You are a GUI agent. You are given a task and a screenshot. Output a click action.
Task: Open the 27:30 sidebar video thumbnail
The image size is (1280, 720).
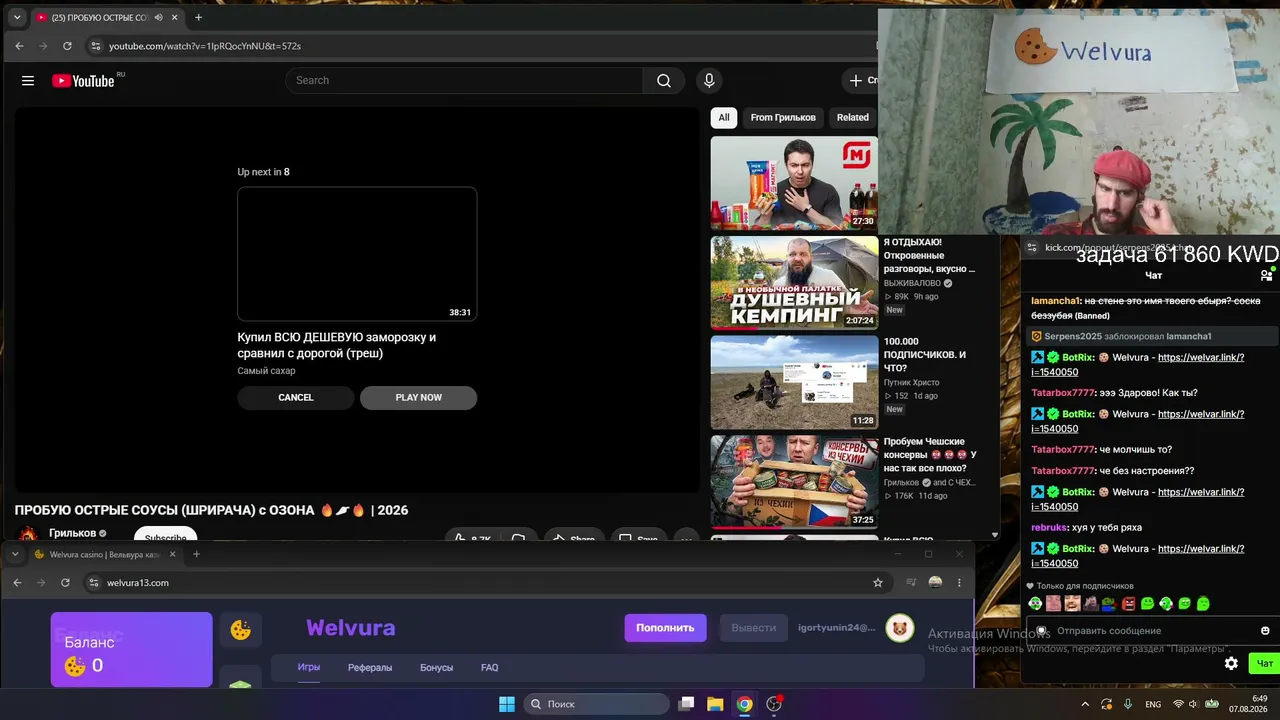[794, 183]
